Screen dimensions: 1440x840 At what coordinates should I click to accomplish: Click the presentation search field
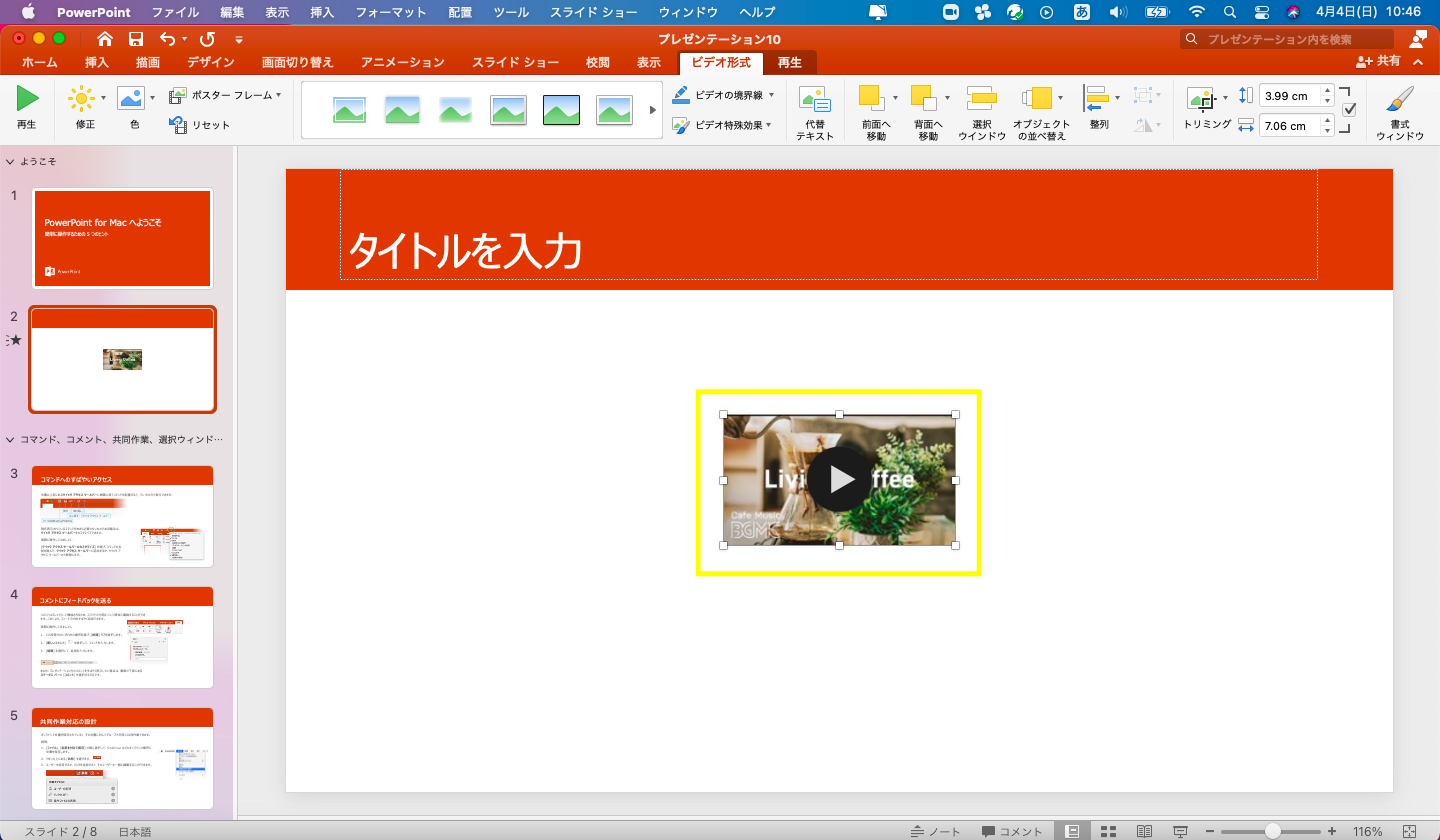[1287, 39]
